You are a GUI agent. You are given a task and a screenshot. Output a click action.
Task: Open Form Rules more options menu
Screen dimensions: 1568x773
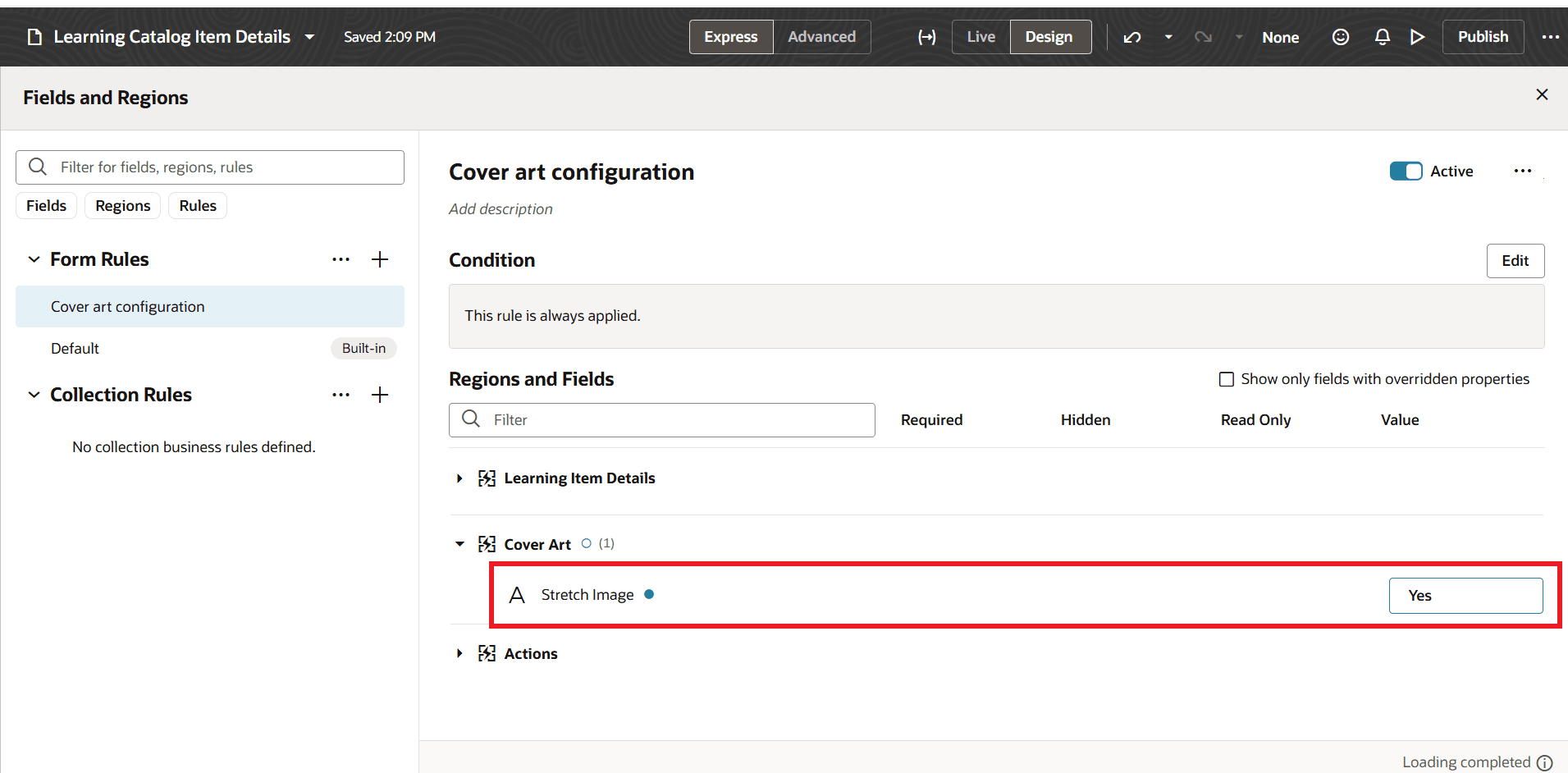point(341,259)
